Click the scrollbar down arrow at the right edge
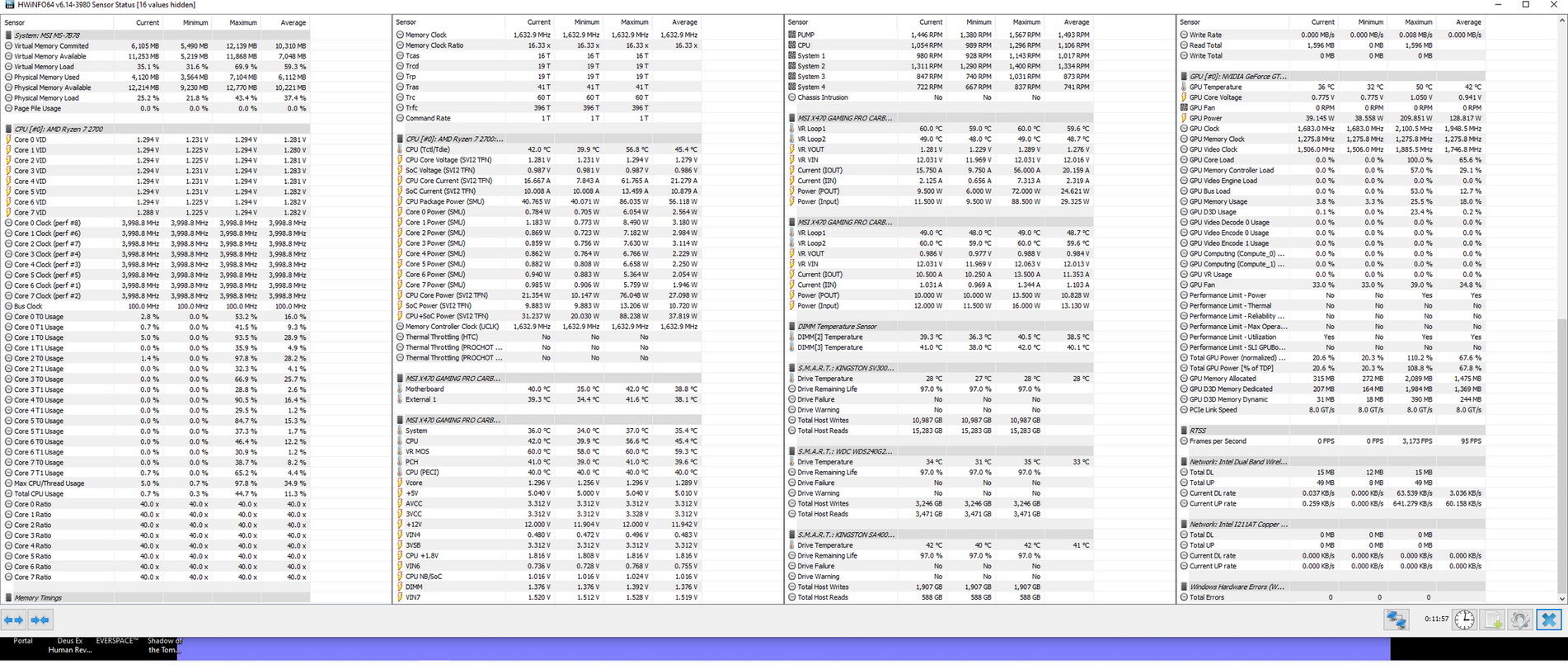The height and width of the screenshot is (669, 1568). point(1561,599)
